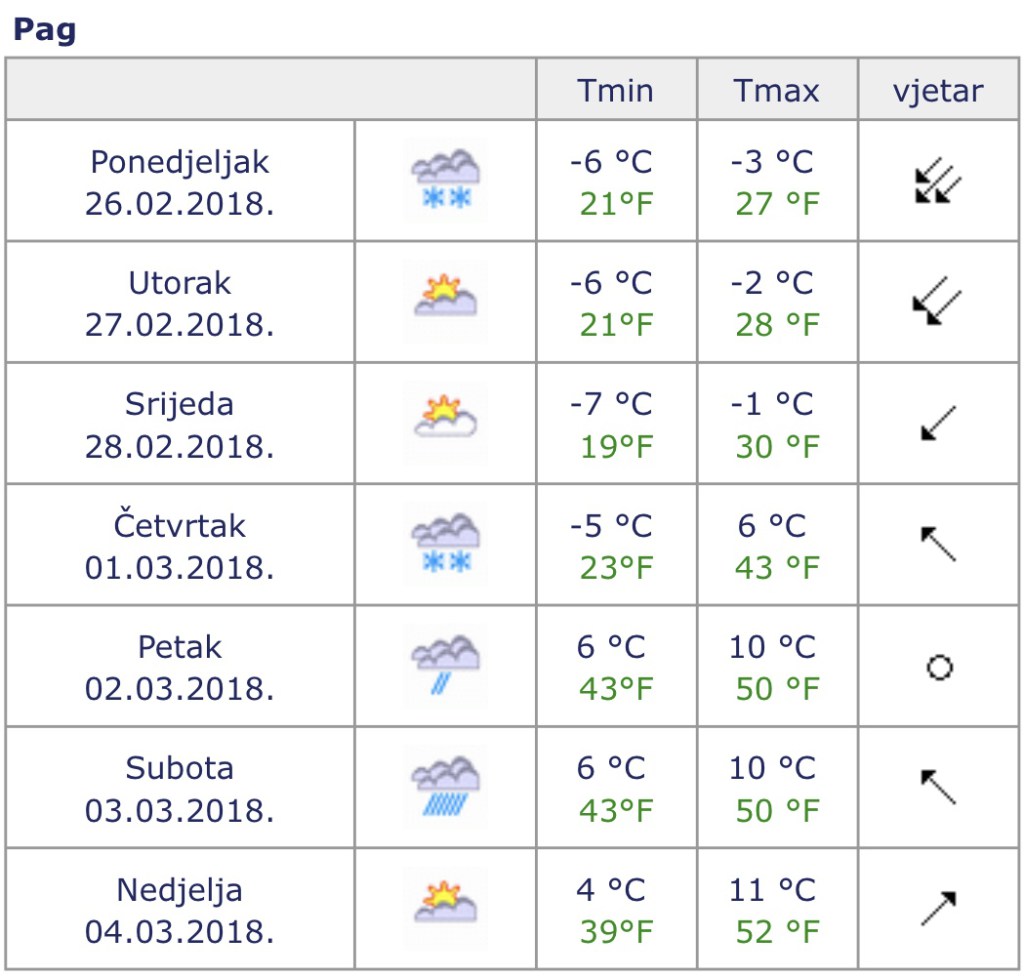This screenshot has width=1024, height=977.
Task: Click the calm wind circle for Petak
Action: [939, 667]
